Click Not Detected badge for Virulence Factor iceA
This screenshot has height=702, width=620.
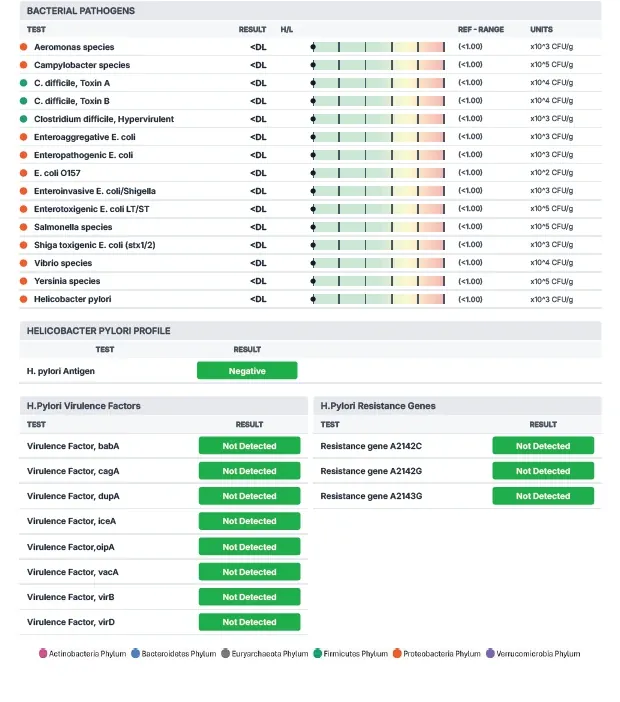pos(249,521)
